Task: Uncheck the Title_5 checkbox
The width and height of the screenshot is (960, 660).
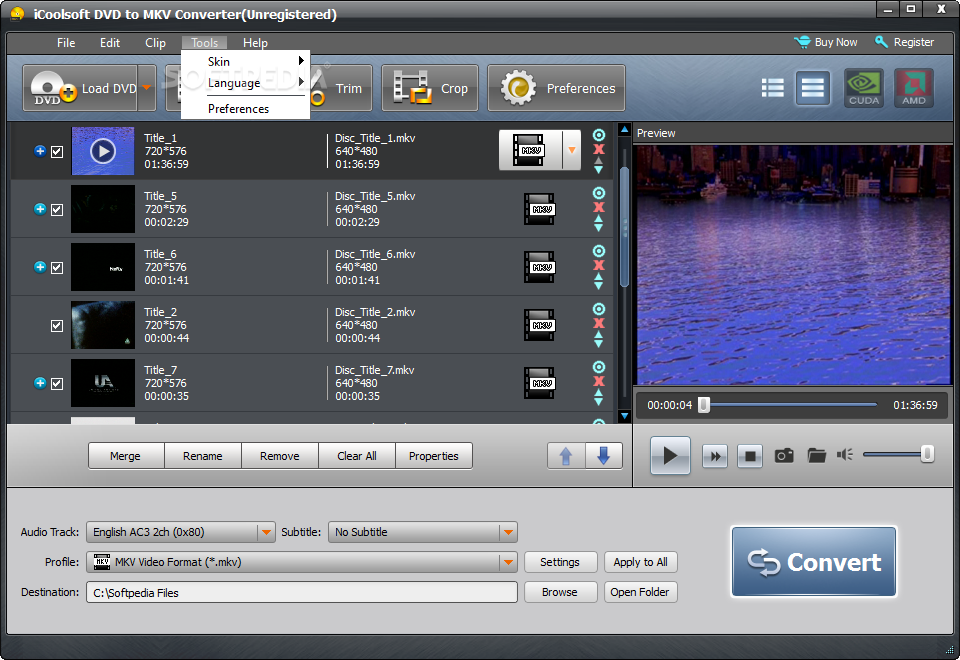Action: [57, 210]
